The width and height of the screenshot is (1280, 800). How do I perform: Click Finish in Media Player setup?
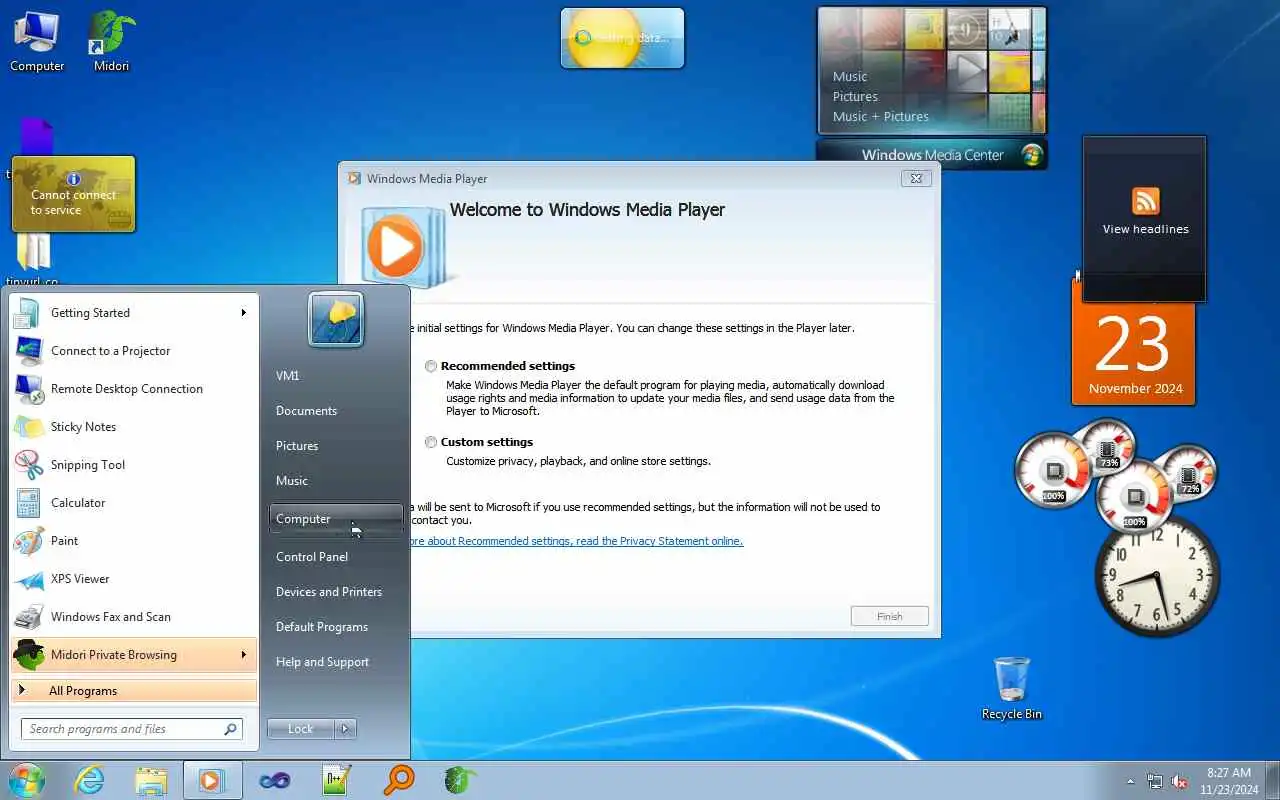click(x=889, y=616)
